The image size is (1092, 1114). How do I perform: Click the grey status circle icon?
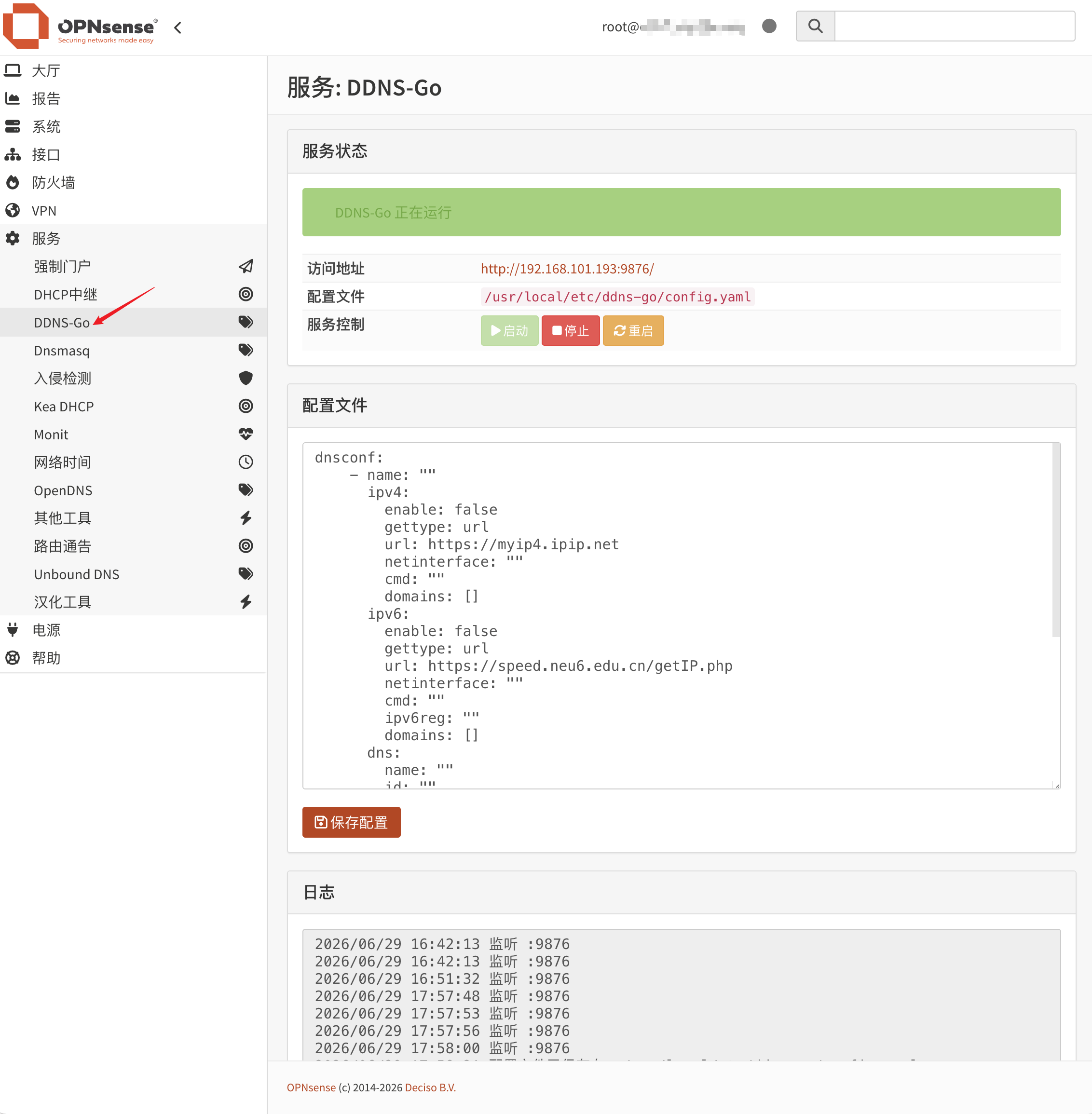click(x=769, y=27)
